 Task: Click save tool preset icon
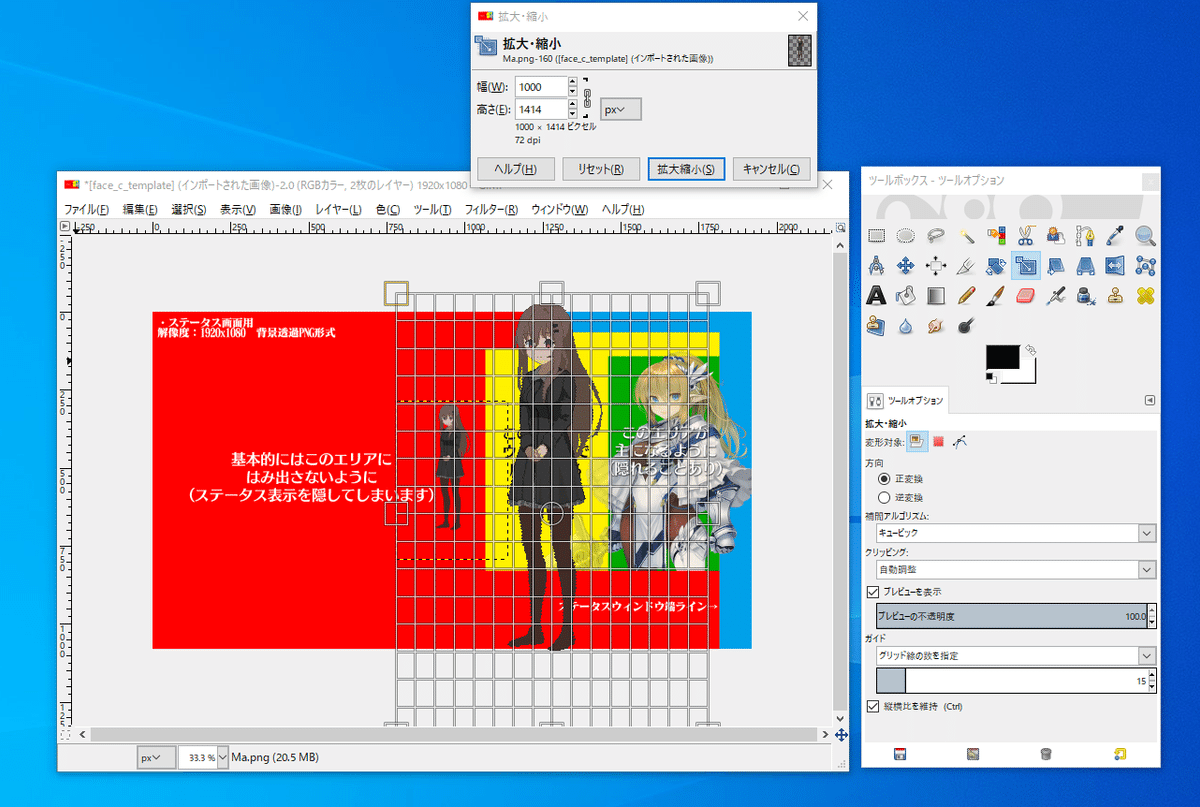(x=900, y=753)
